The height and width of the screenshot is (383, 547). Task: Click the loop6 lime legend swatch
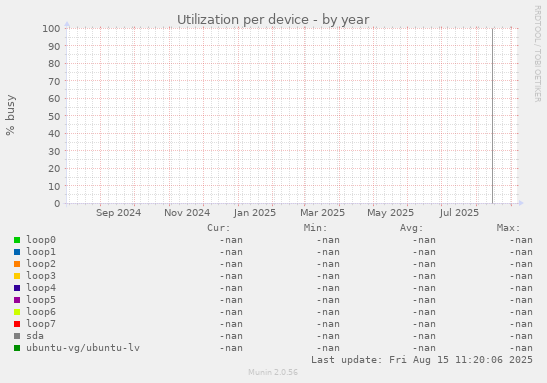(17, 312)
